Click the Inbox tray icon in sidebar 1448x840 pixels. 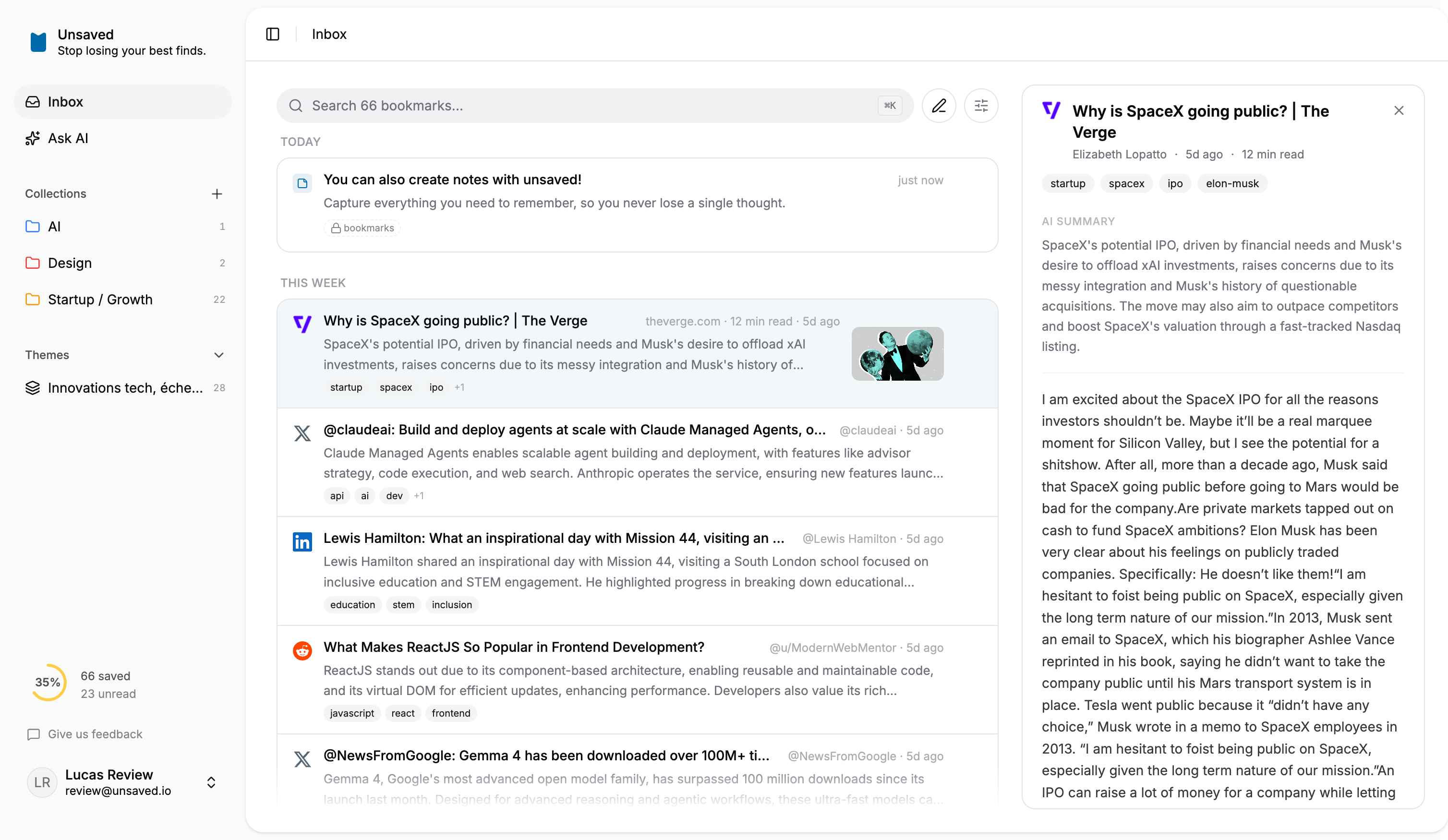point(33,102)
